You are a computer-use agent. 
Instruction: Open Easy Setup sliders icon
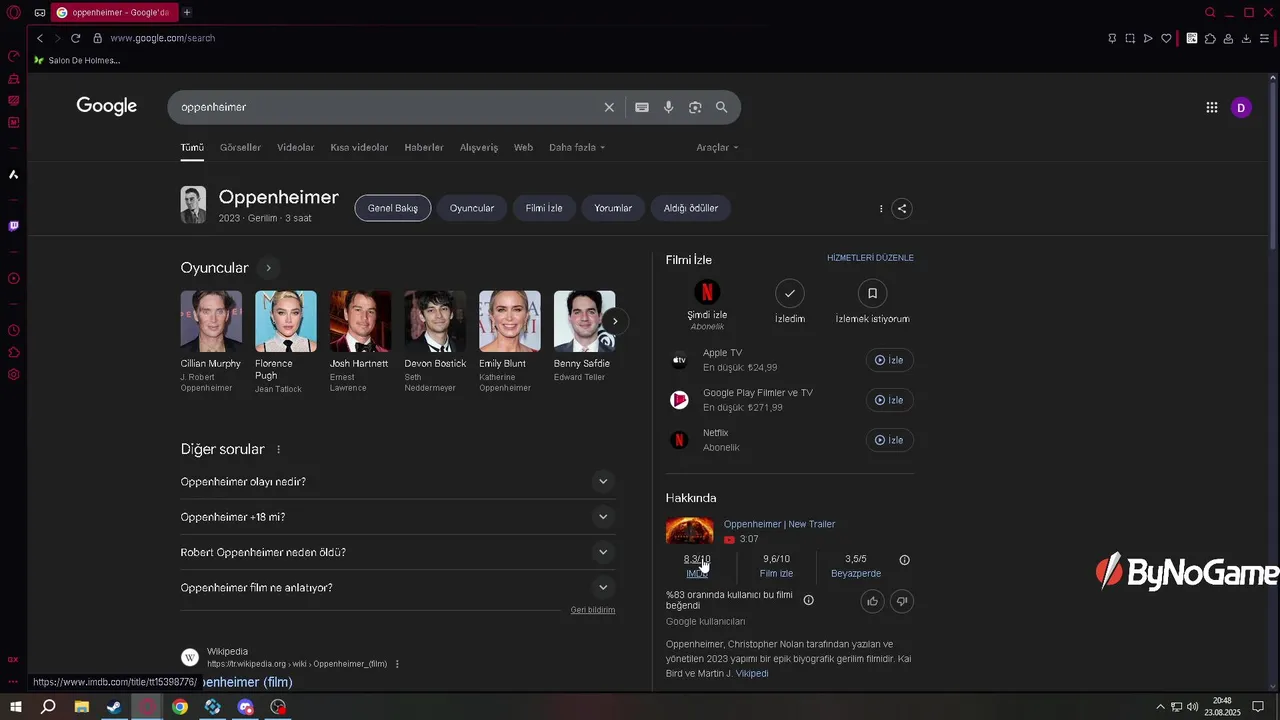pyautogui.click(x=1264, y=38)
